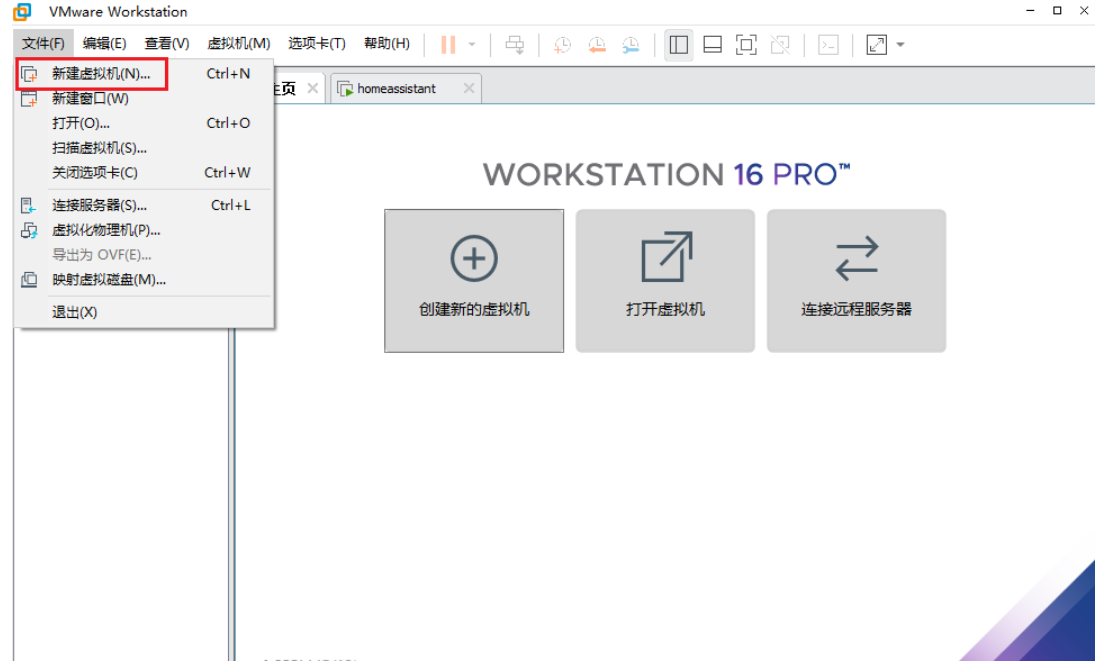Open the stretch display dropdown arrow
Viewport: 1095px width, 661px height.
[x=900, y=45]
